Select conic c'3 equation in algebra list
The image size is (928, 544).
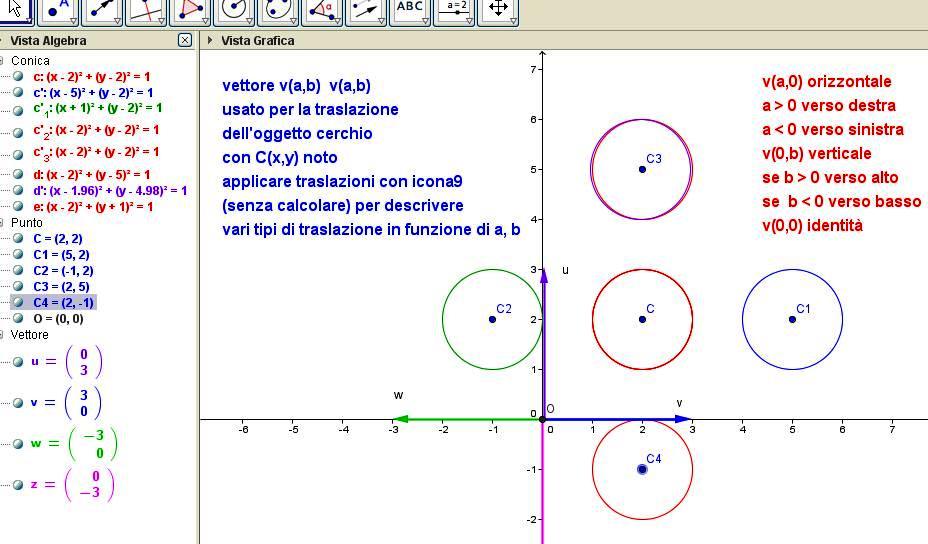(96, 153)
